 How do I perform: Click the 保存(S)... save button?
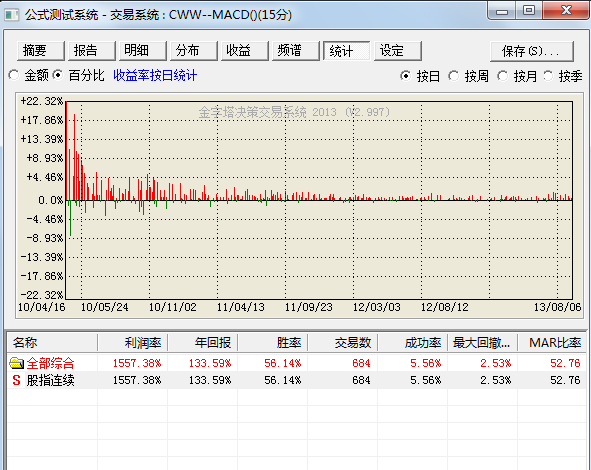tap(532, 51)
